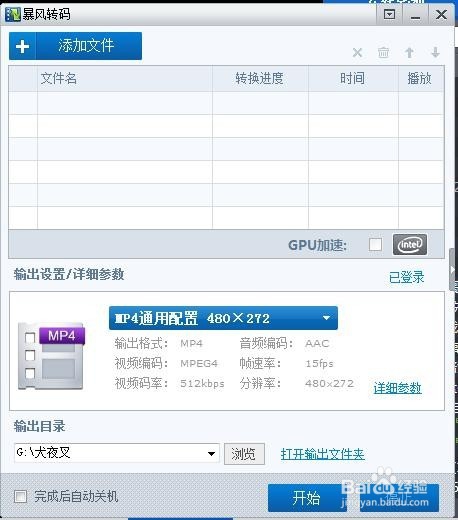This screenshot has width=458, height=520.
Task: Move file up with the up arrow
Action: point(409,52)
